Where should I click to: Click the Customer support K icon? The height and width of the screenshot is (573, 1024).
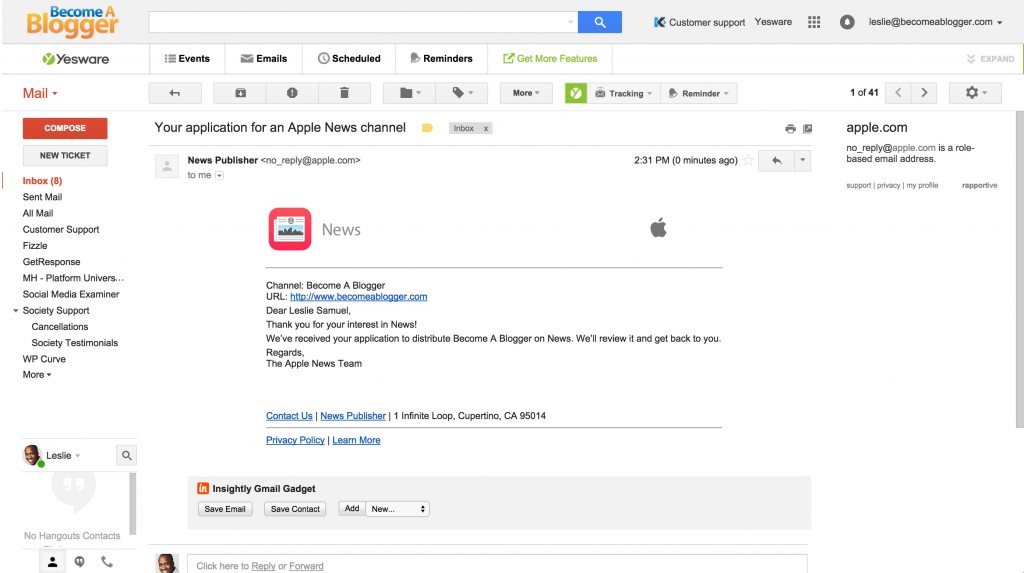click(660, 22)
